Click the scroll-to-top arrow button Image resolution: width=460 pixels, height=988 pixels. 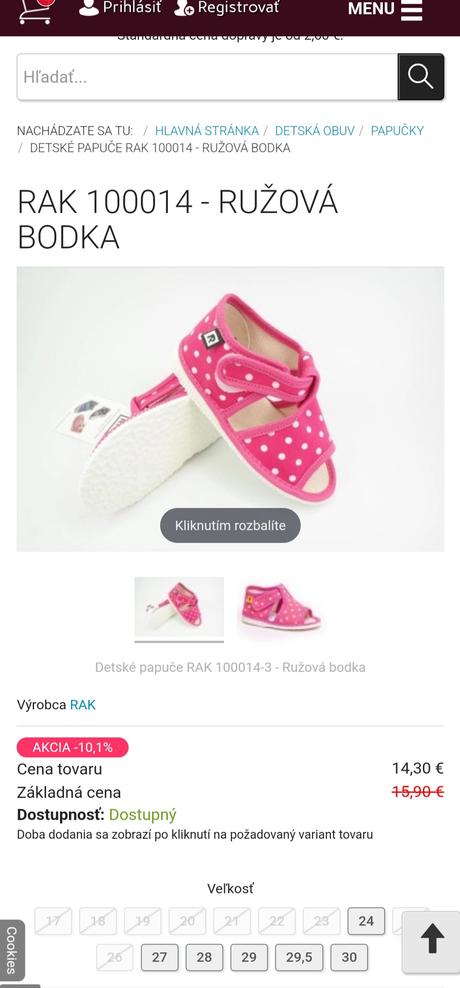point(432,942)
